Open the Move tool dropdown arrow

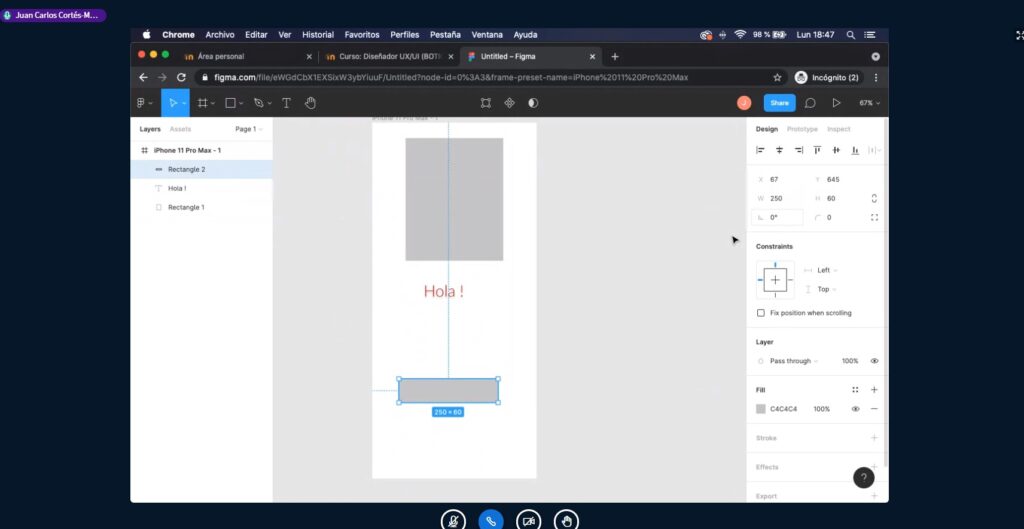(184, 104)
